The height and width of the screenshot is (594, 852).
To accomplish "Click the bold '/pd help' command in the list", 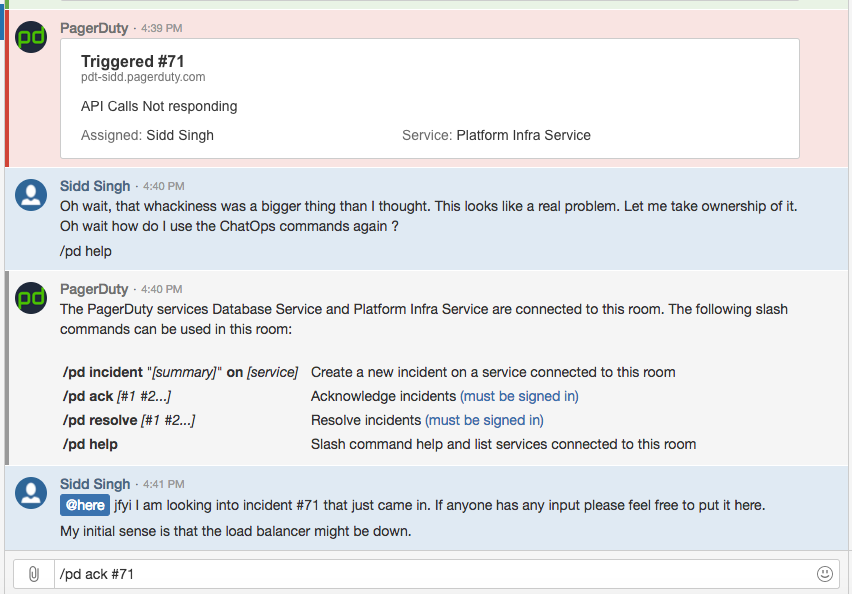I will point(90,444).
